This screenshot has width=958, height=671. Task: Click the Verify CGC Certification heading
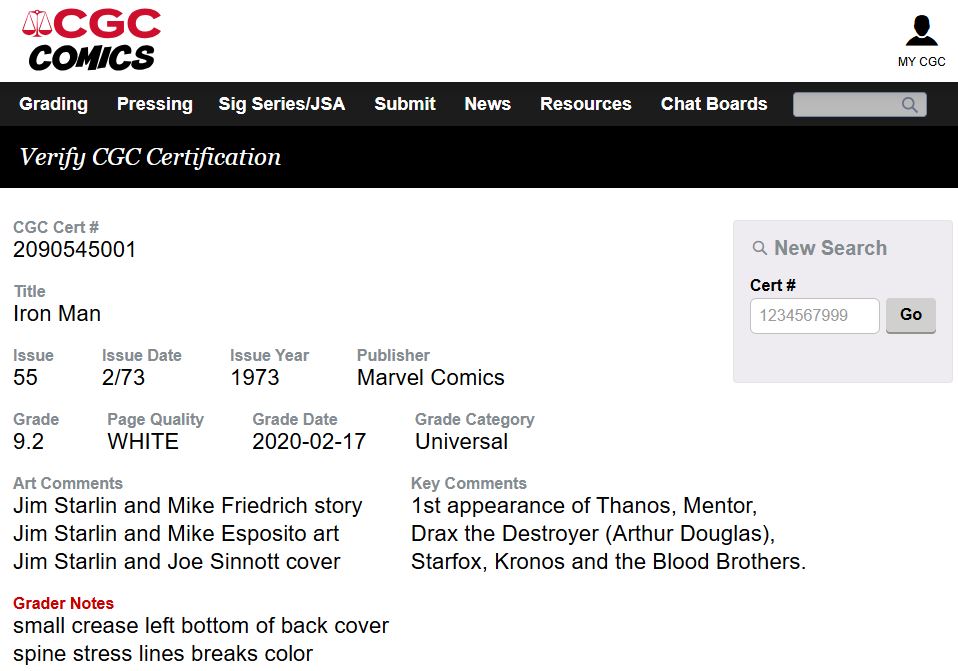pos(150,158)
